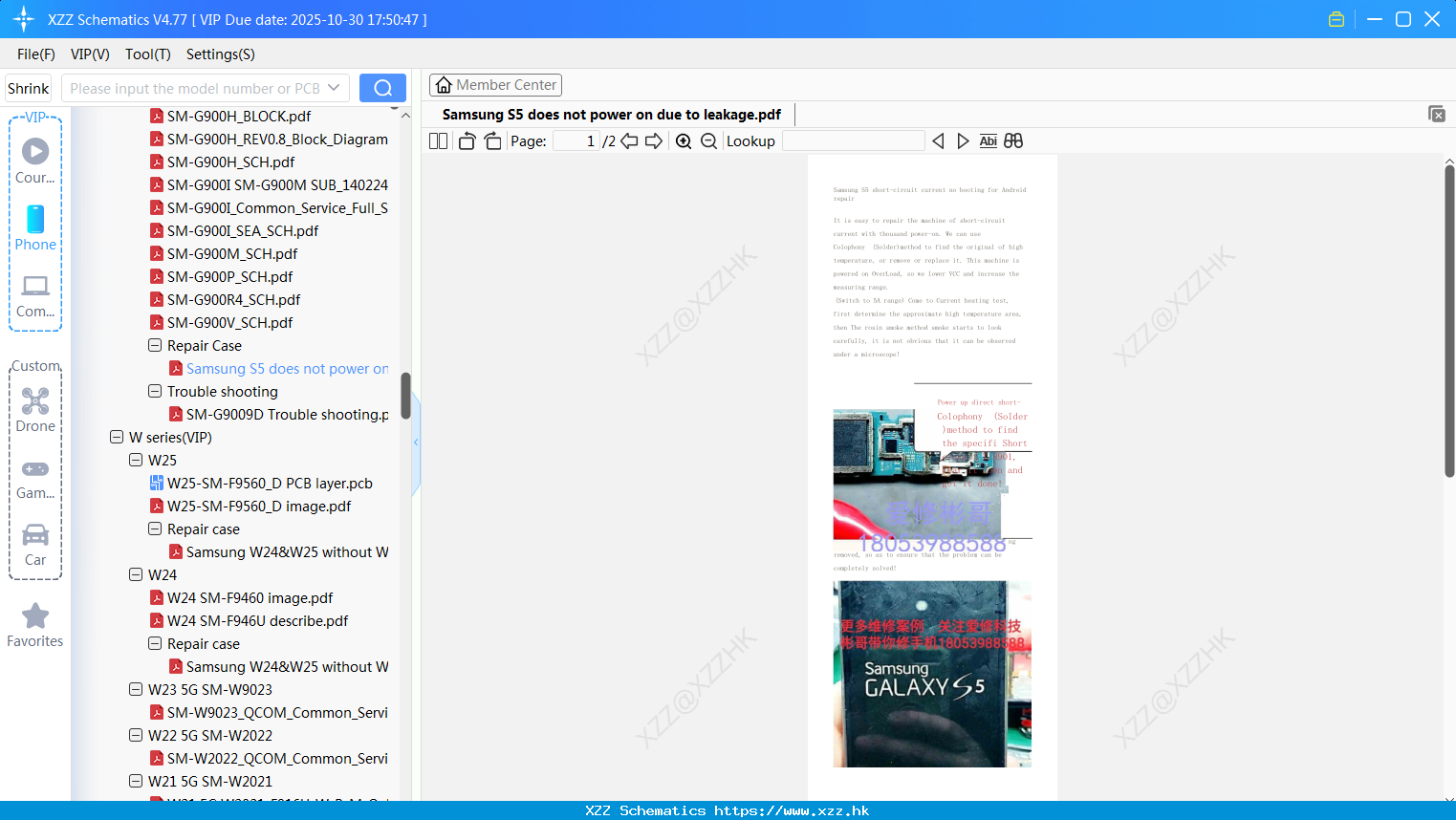This screenshot has width=1456, height=820.
Task: Collapse Repair case folder under W25
Action: [x=155, y=529]
